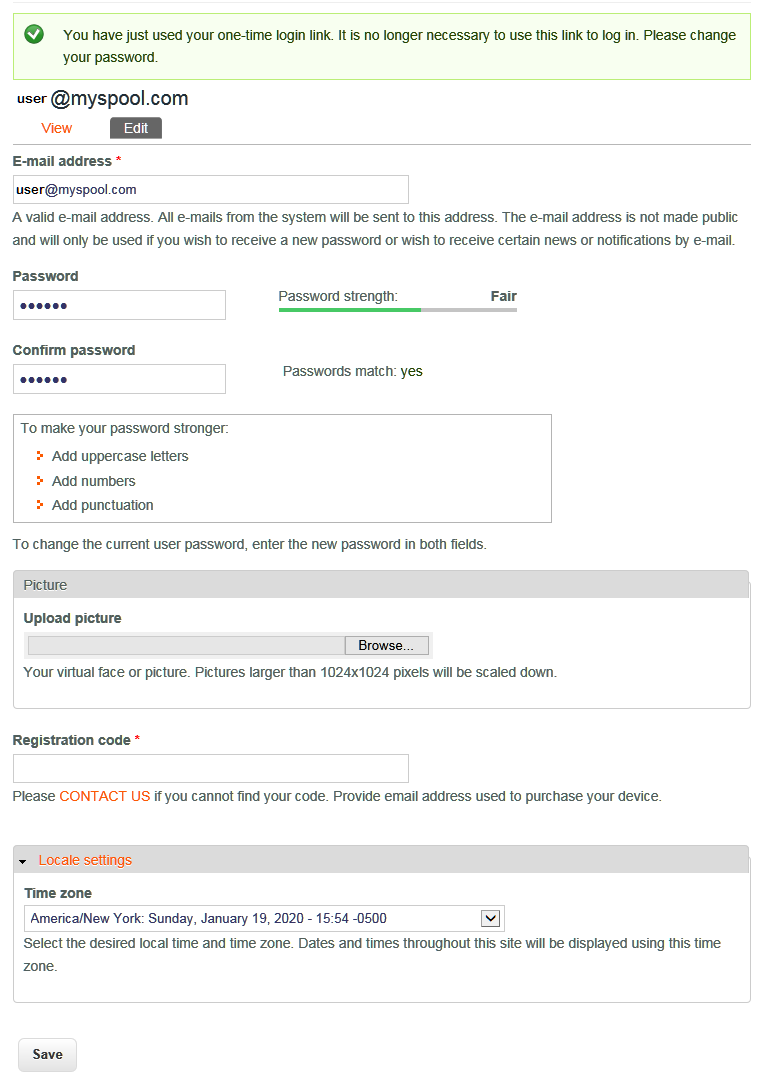Click the Confirm password field
This screenshot has width=765, height=1088.
[119, 379]
